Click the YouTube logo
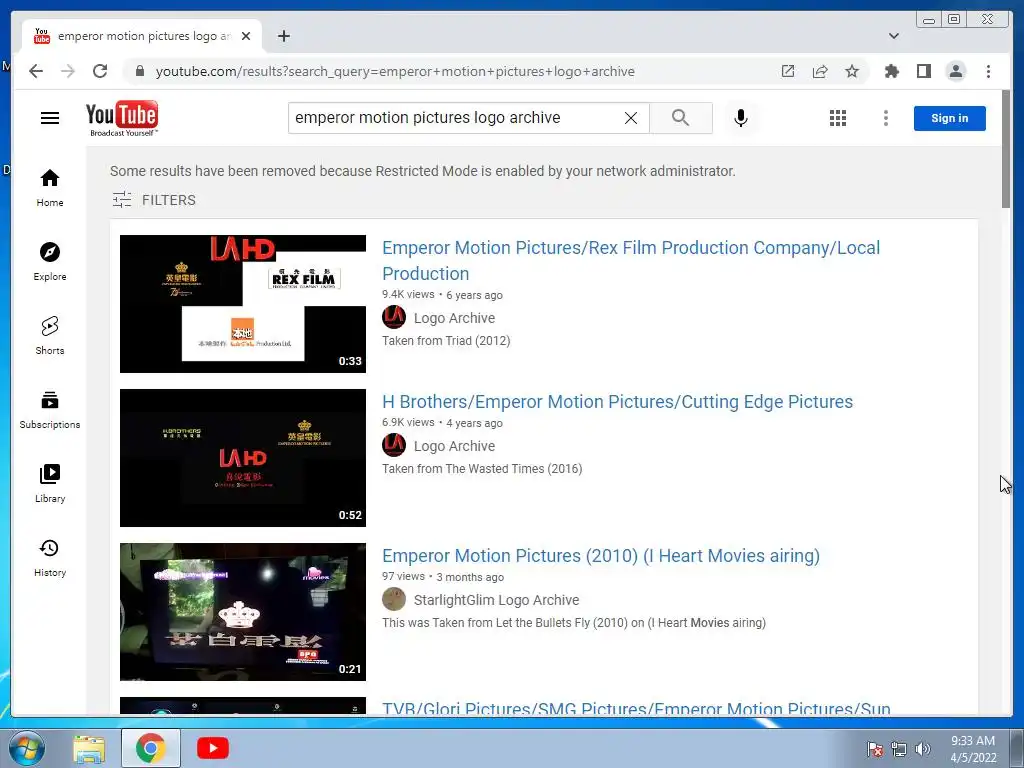This screenshot has height=768, width=1024. click(122, 118)
